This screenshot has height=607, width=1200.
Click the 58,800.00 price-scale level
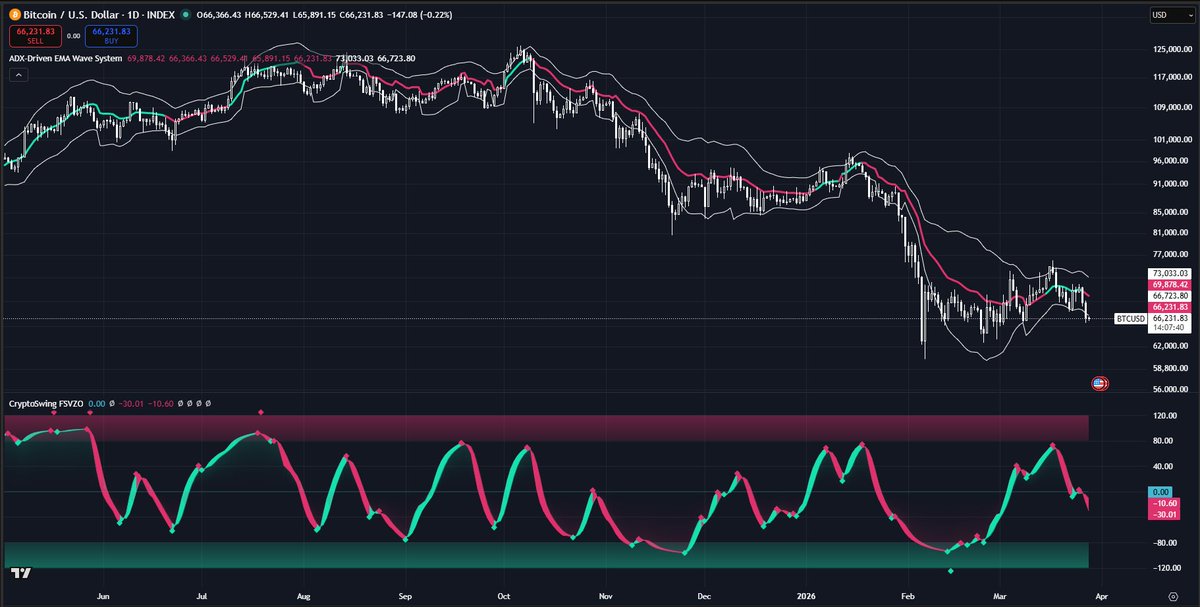[1170, 368]
